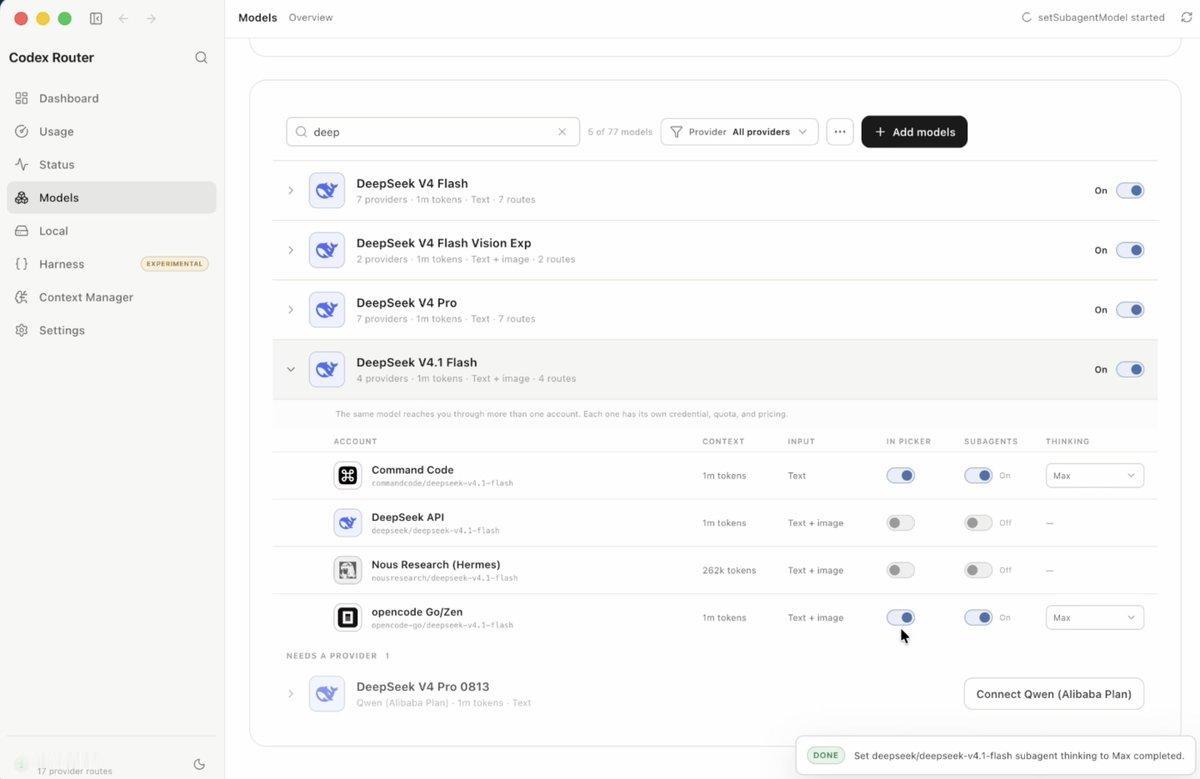
Task: Click Connect Qwen (Alibaba Plan) button
Action: pos(1054,694)
